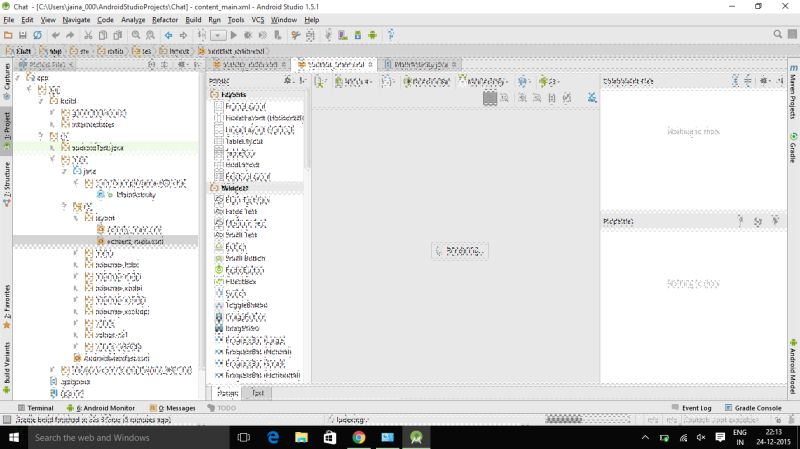Click the Synchronize toolbar icon
Screen dimensions: 800x449
[x=37, y=35]
